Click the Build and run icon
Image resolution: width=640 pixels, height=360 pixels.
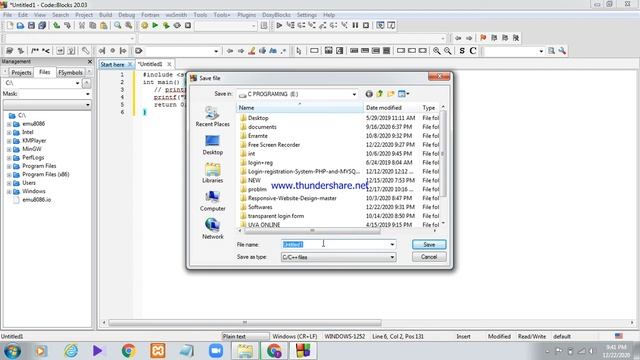point(166,26)
